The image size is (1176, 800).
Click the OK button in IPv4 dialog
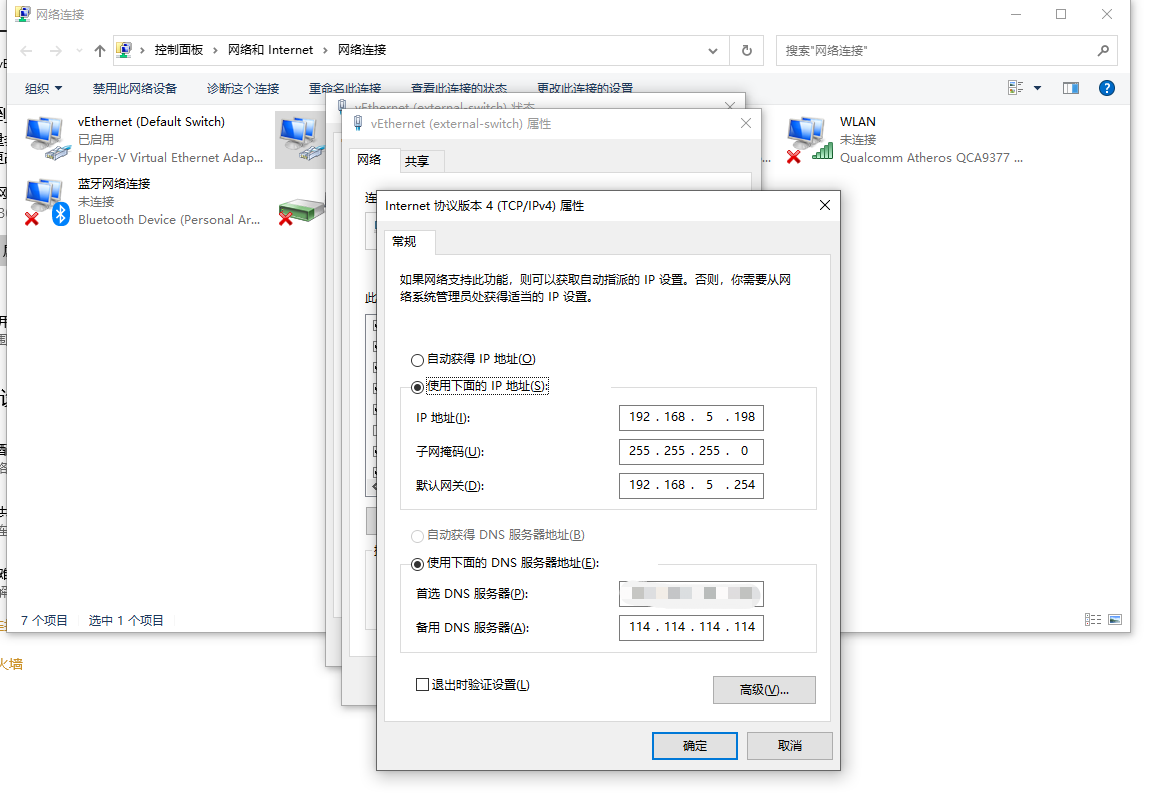pos(694,745)
